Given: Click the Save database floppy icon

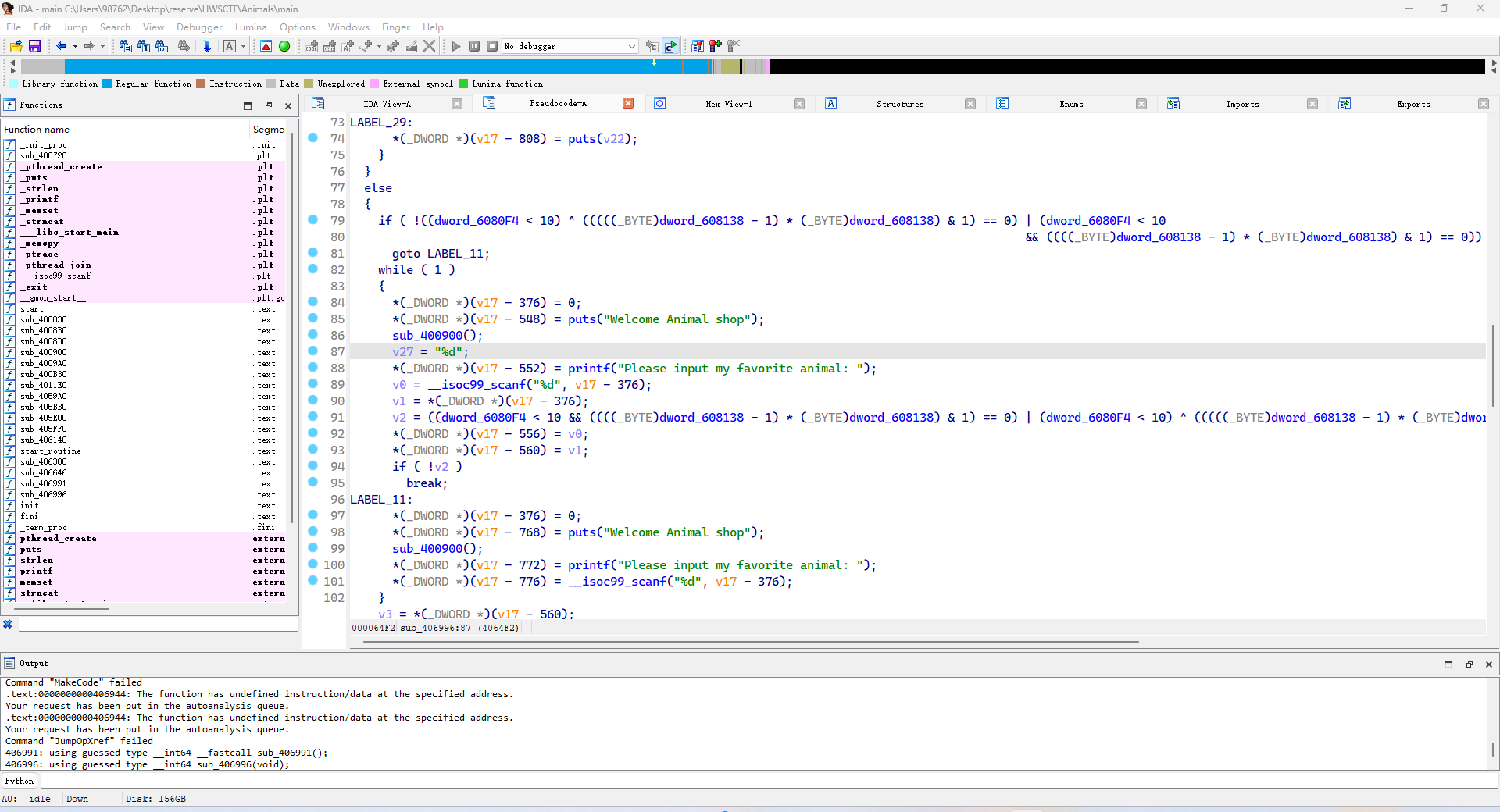Looking at the screenshot, I should [x=34, y=47].
